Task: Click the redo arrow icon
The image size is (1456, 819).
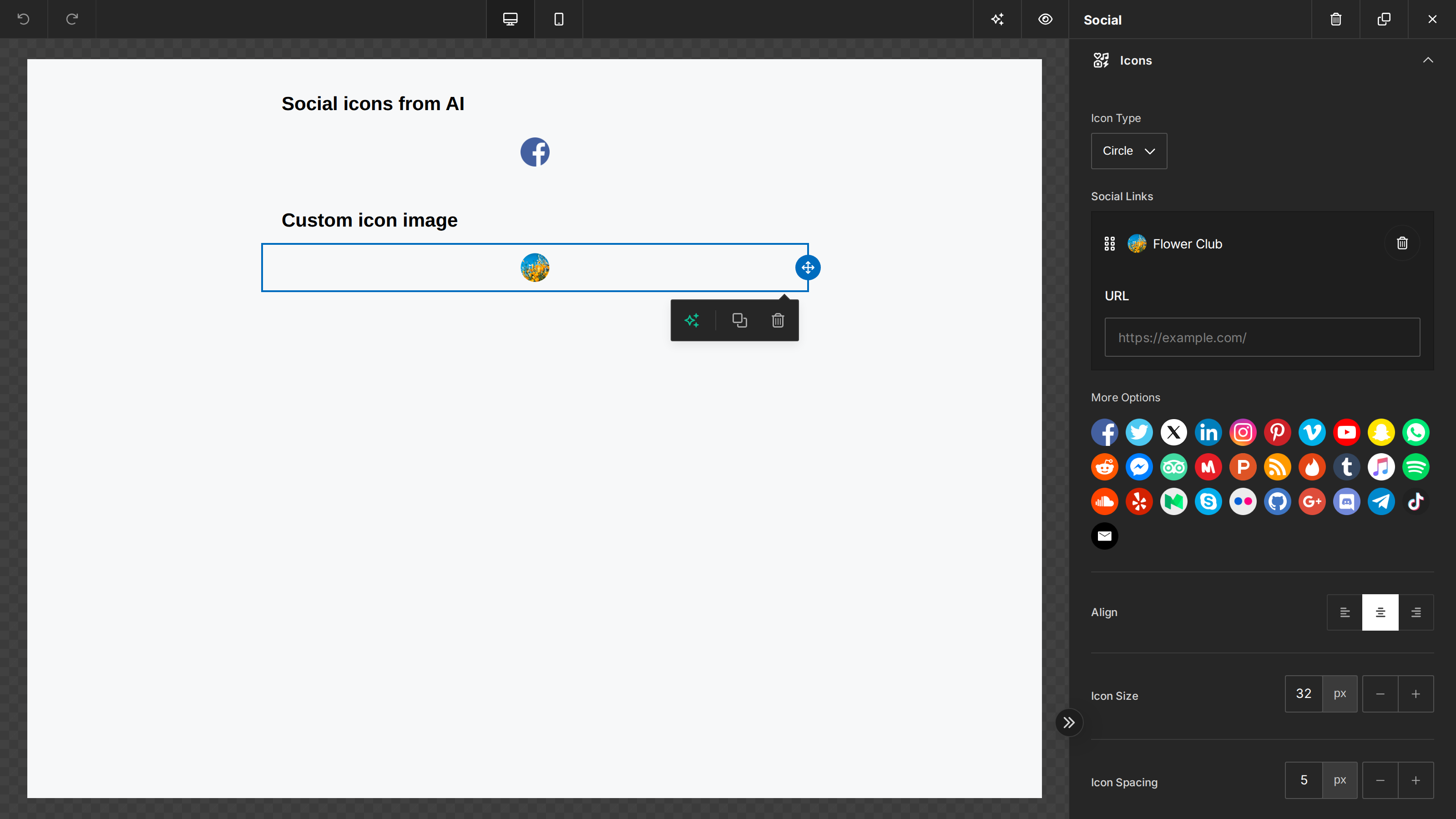Action: [x=72, y=19]
